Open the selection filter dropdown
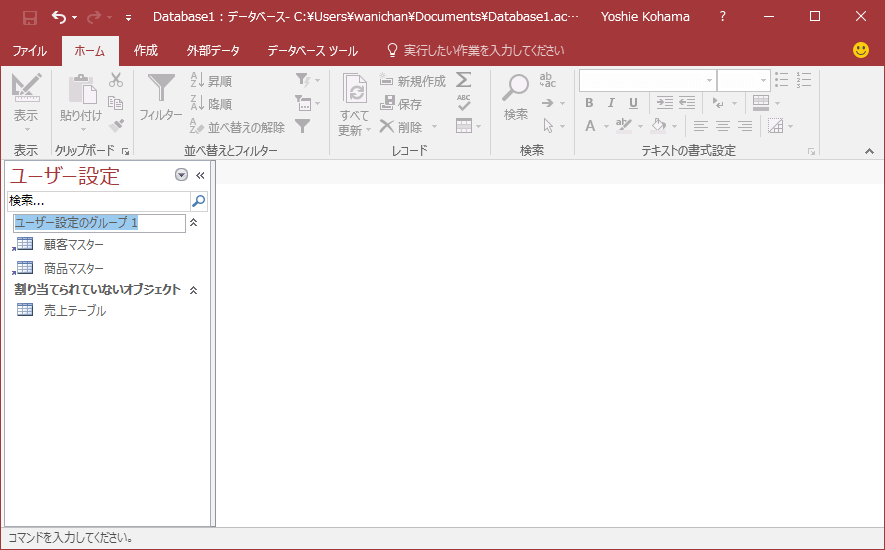Screen dimensions: 885x550 [x=308, y=80]
